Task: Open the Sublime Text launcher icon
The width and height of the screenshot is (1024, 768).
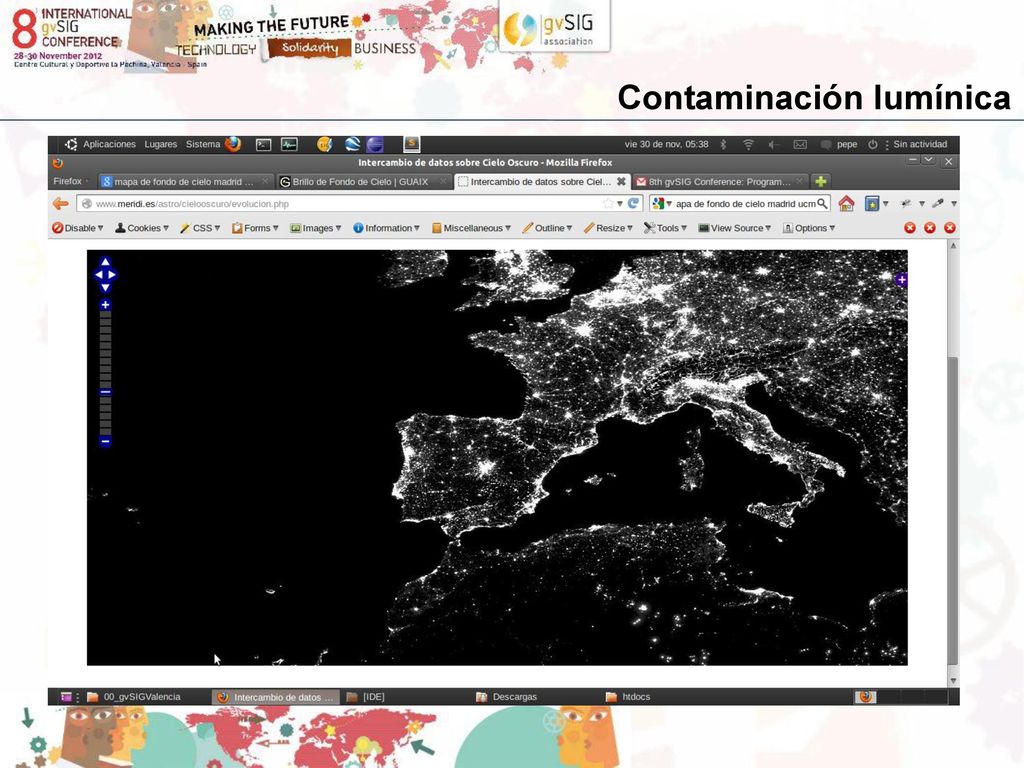Action: click(x=411, y=144)
